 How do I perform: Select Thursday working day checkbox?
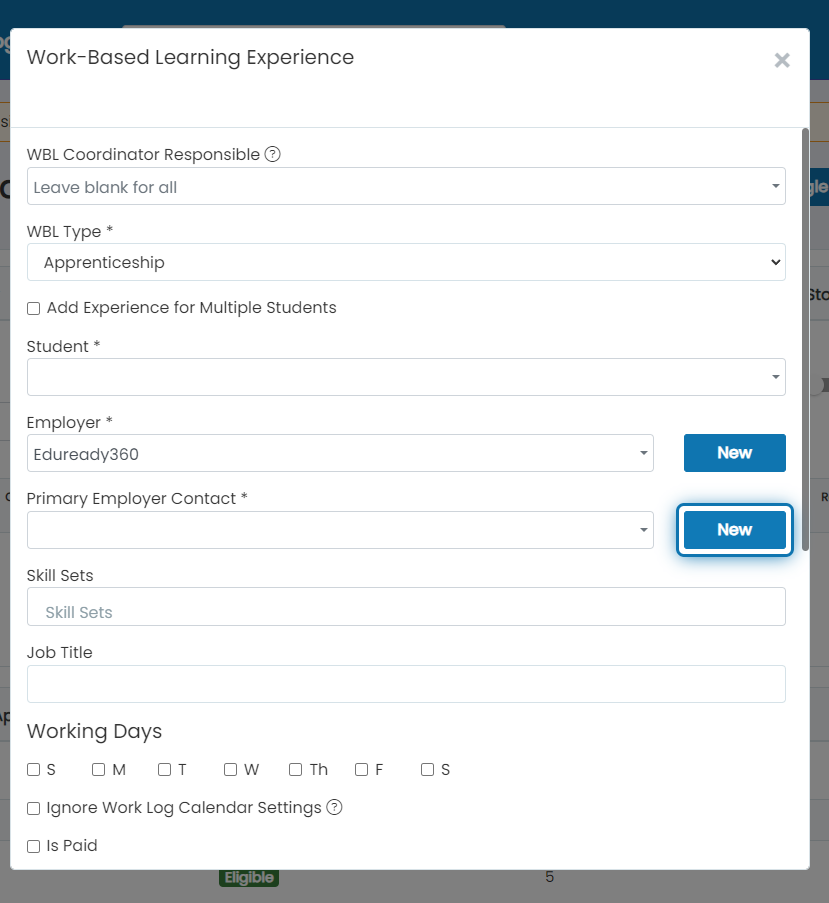(295, 770)
